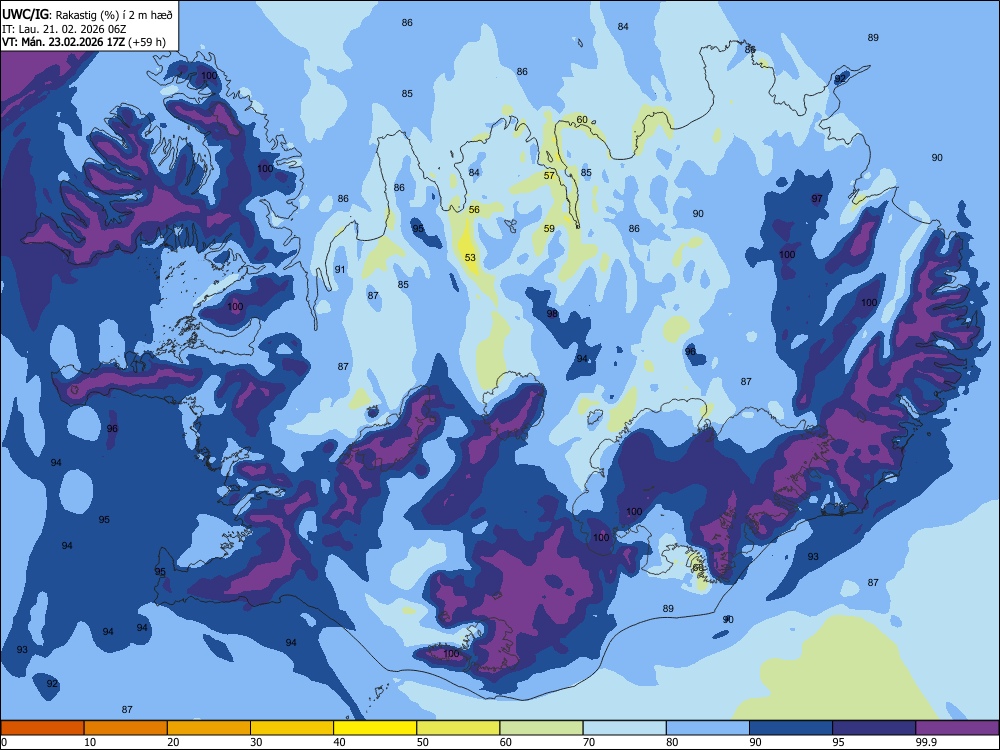1000x750 pixels.
Task: Click the valid time 'VT: Mán. 23.02.2026 17Z (+59 h)'
Action: pyautogui.click(x=84, y=42)
